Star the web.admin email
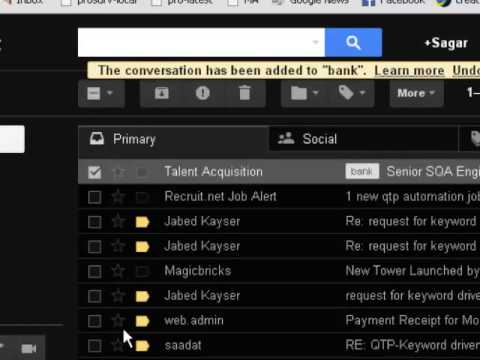This screenshot has height=360, width=480. coord(118,321)
